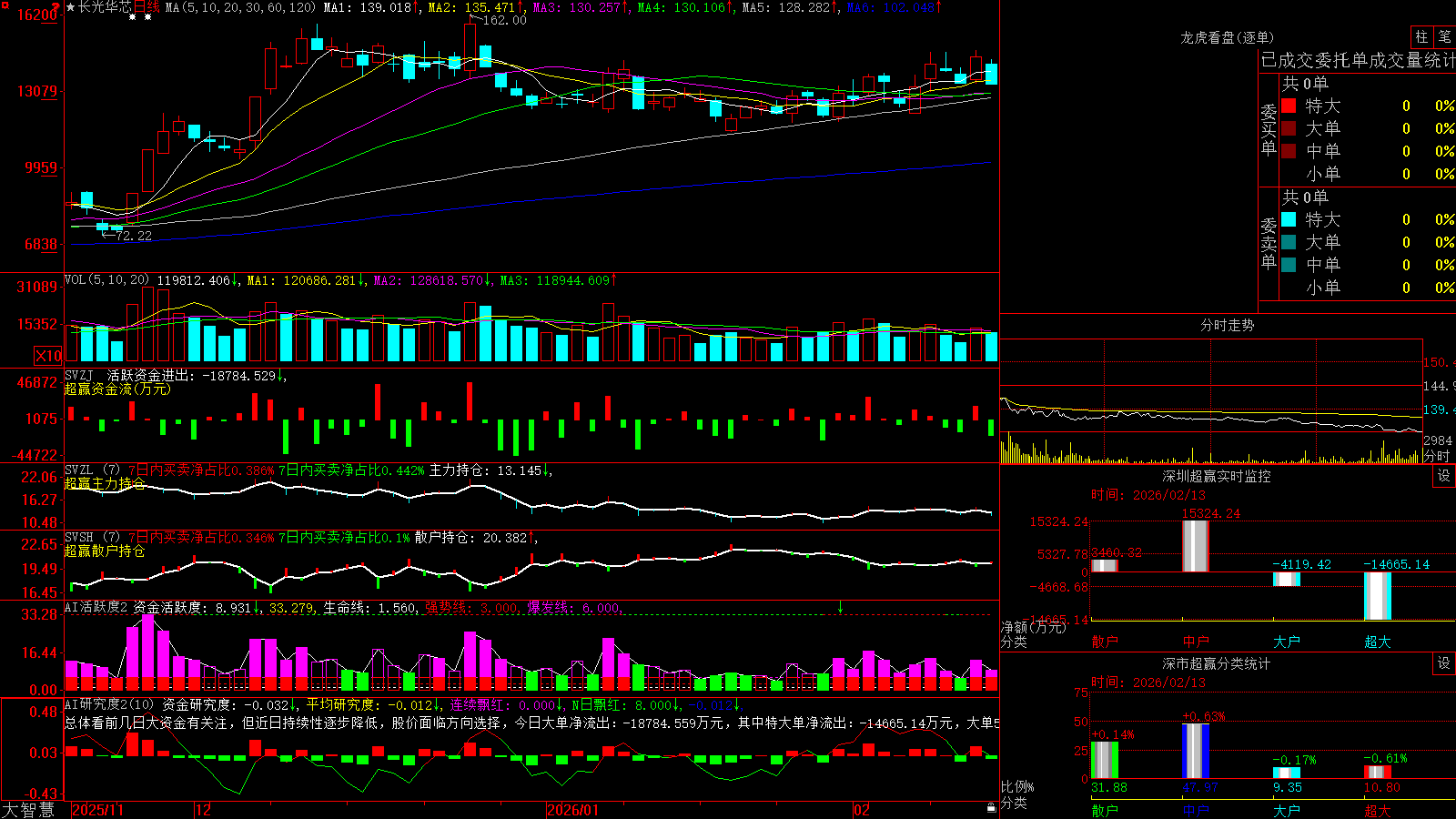Viewport: 1456px width, 819px height.
Task: Click the 日线 period label
Action: click(147, 7)
